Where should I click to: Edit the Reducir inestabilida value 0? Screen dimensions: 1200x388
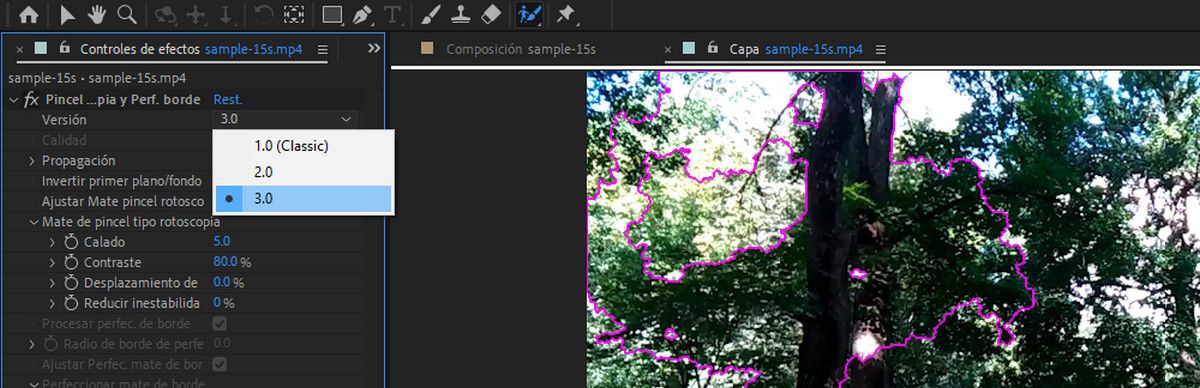[217, 303]
